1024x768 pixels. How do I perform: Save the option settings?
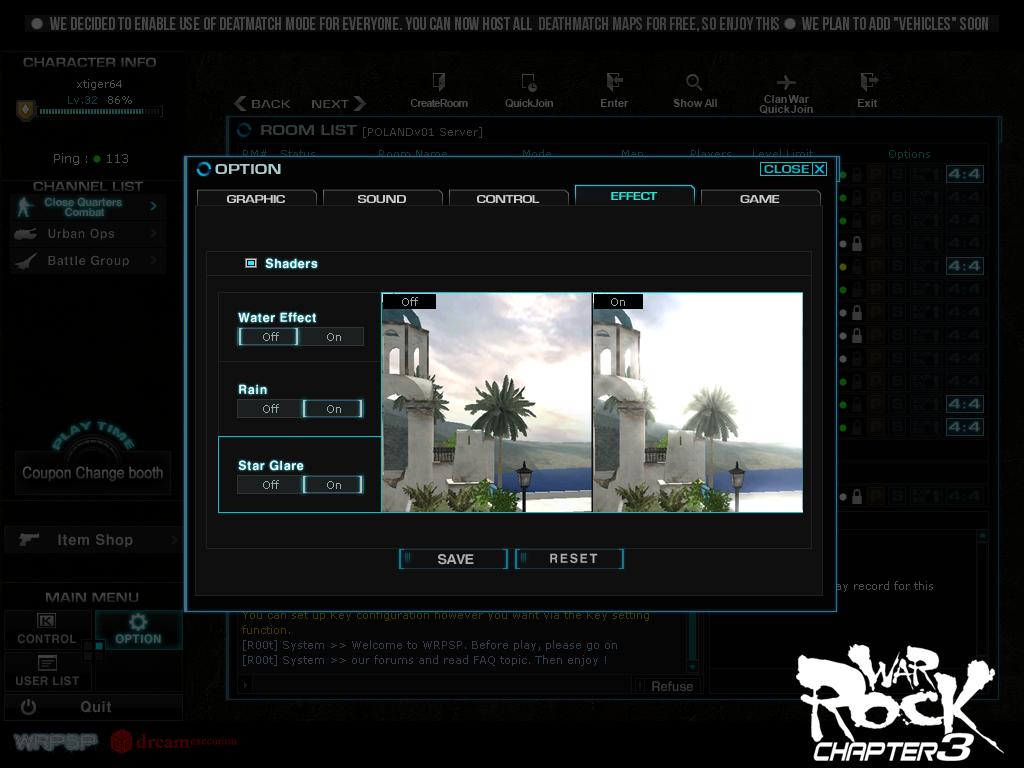pos(453,559)
